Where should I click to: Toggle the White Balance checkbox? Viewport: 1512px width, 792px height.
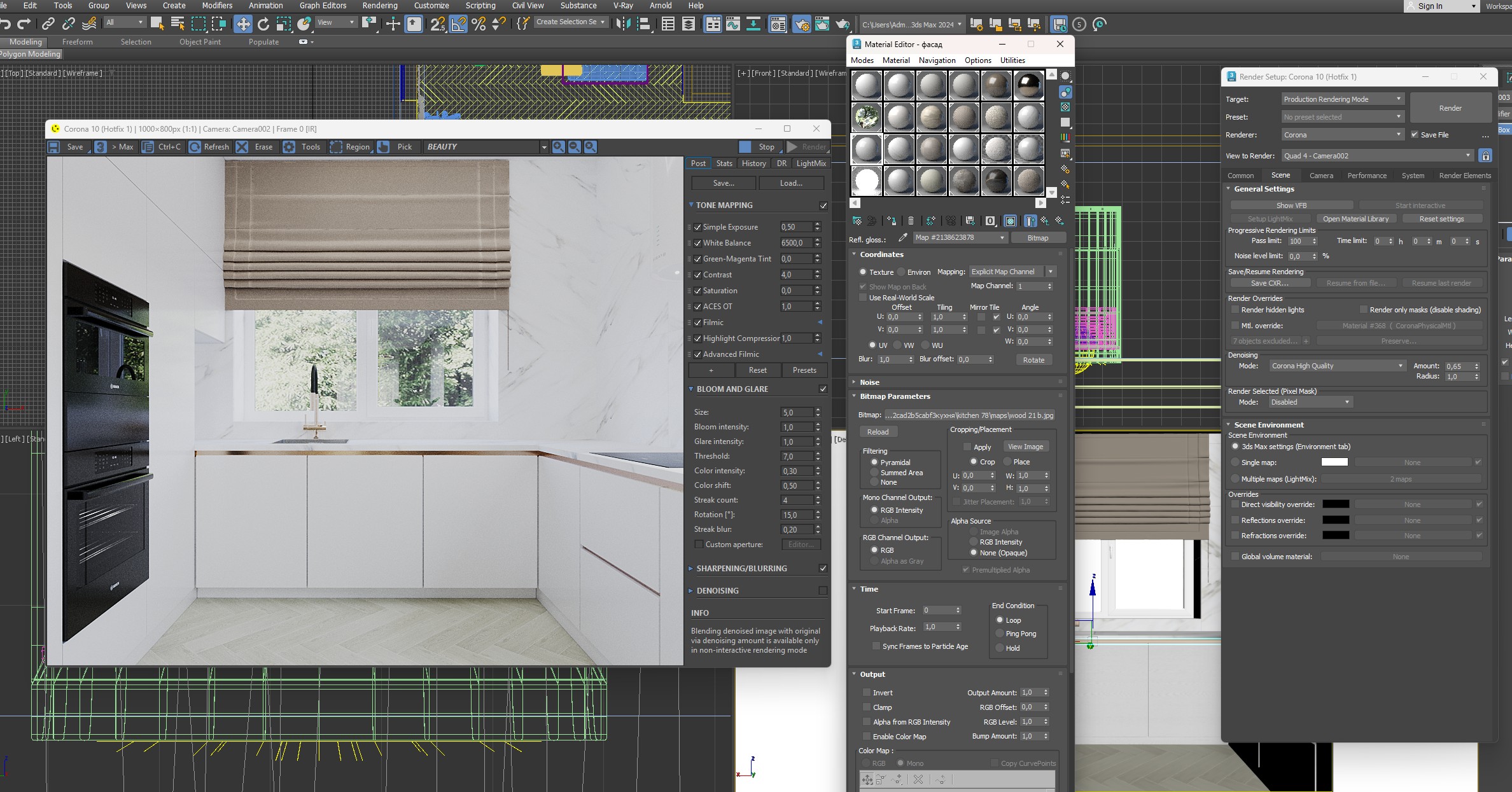pos(697,243)
